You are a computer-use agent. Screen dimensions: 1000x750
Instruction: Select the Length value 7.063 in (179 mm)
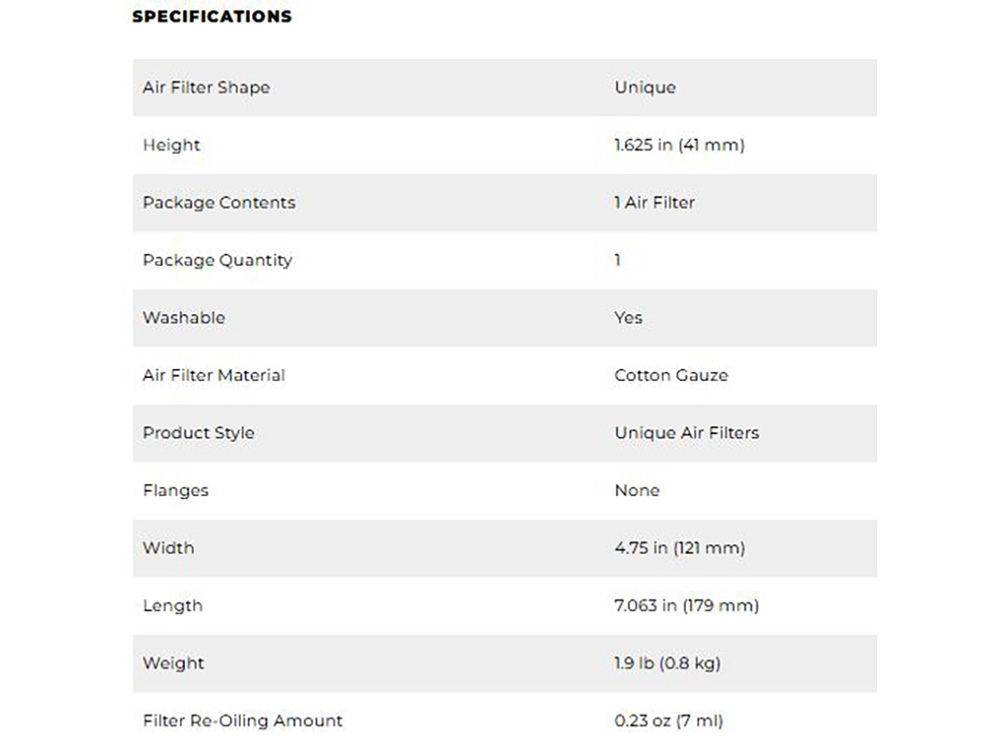click(x=686, y=605)
